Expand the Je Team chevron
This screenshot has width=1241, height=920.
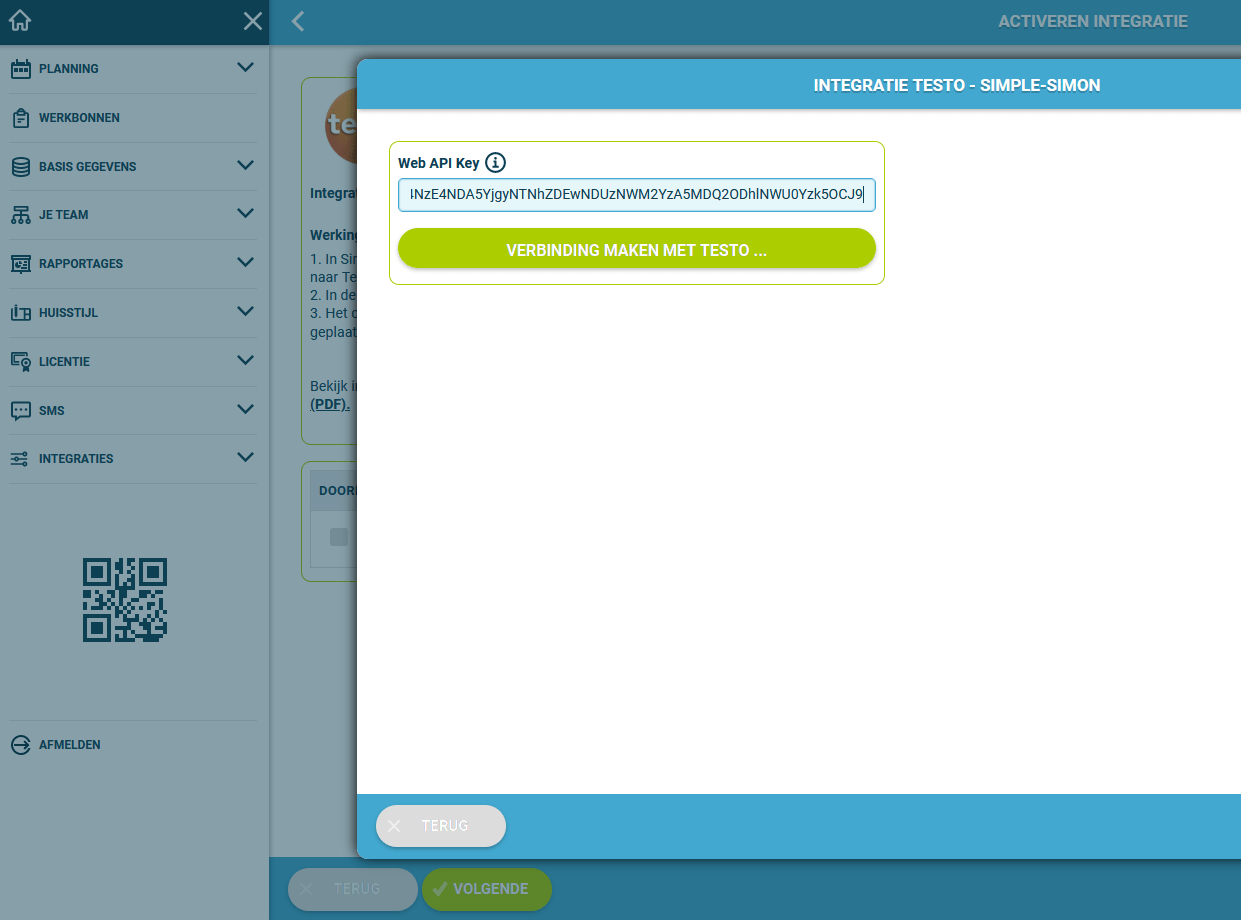(245, 213)
